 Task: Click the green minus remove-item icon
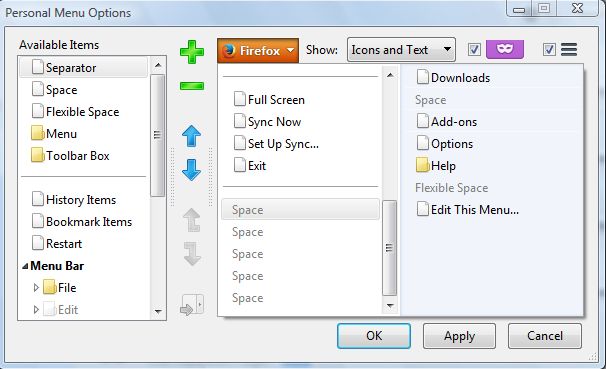tap(192, 86)
